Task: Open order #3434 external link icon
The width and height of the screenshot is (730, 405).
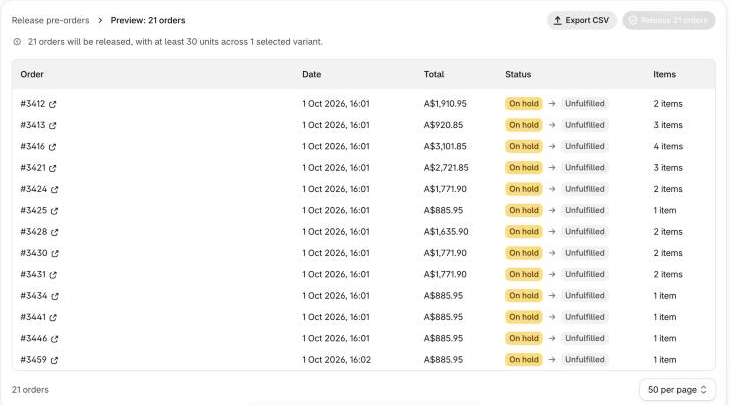Action: point(55,296)
